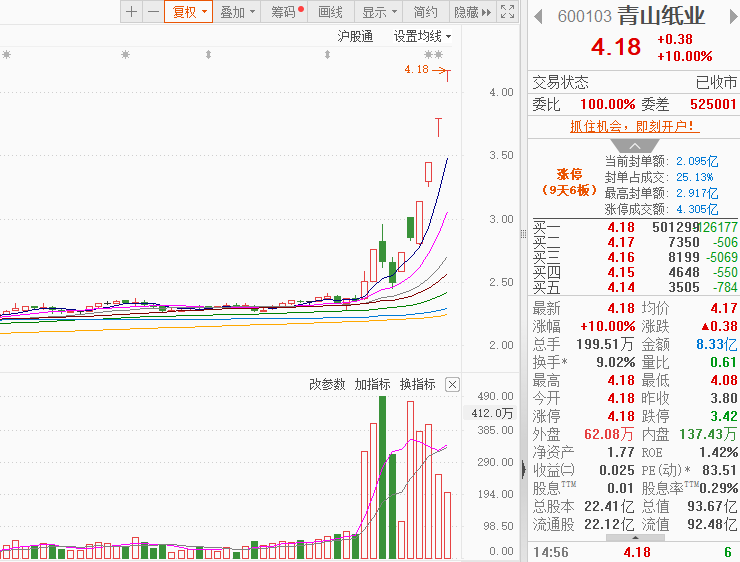Go to previous stock arrow

pos(538,17)
